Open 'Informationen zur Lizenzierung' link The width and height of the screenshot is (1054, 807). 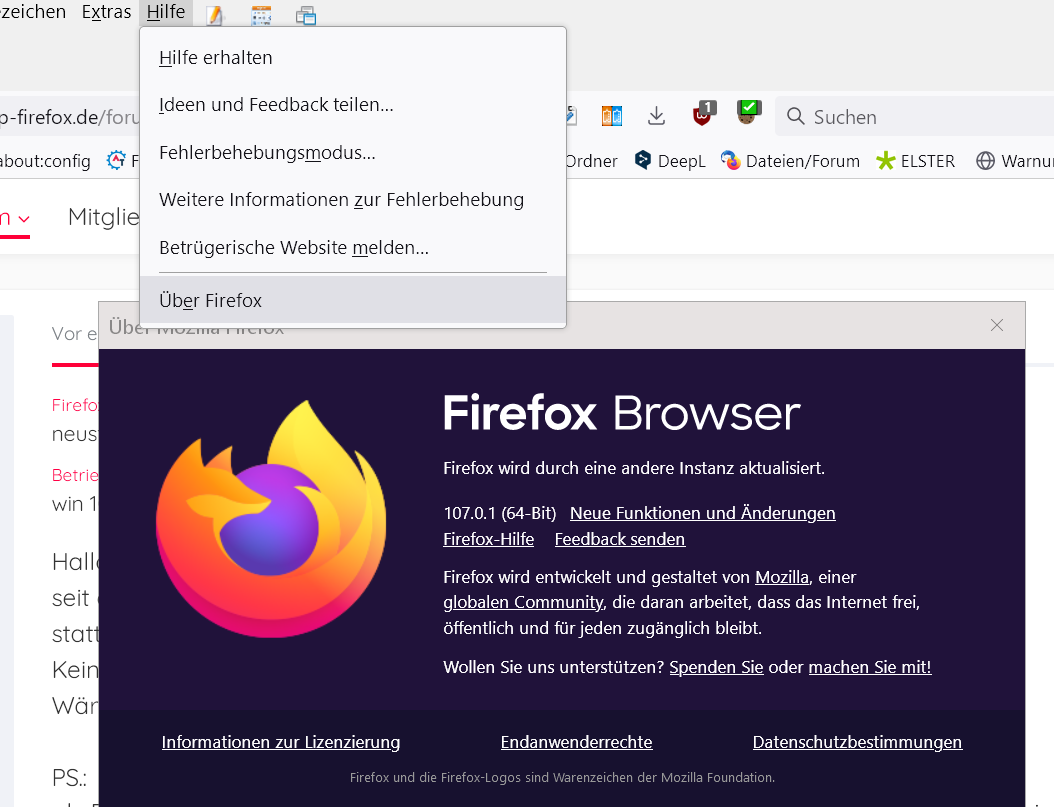click(x=281, y=742)
